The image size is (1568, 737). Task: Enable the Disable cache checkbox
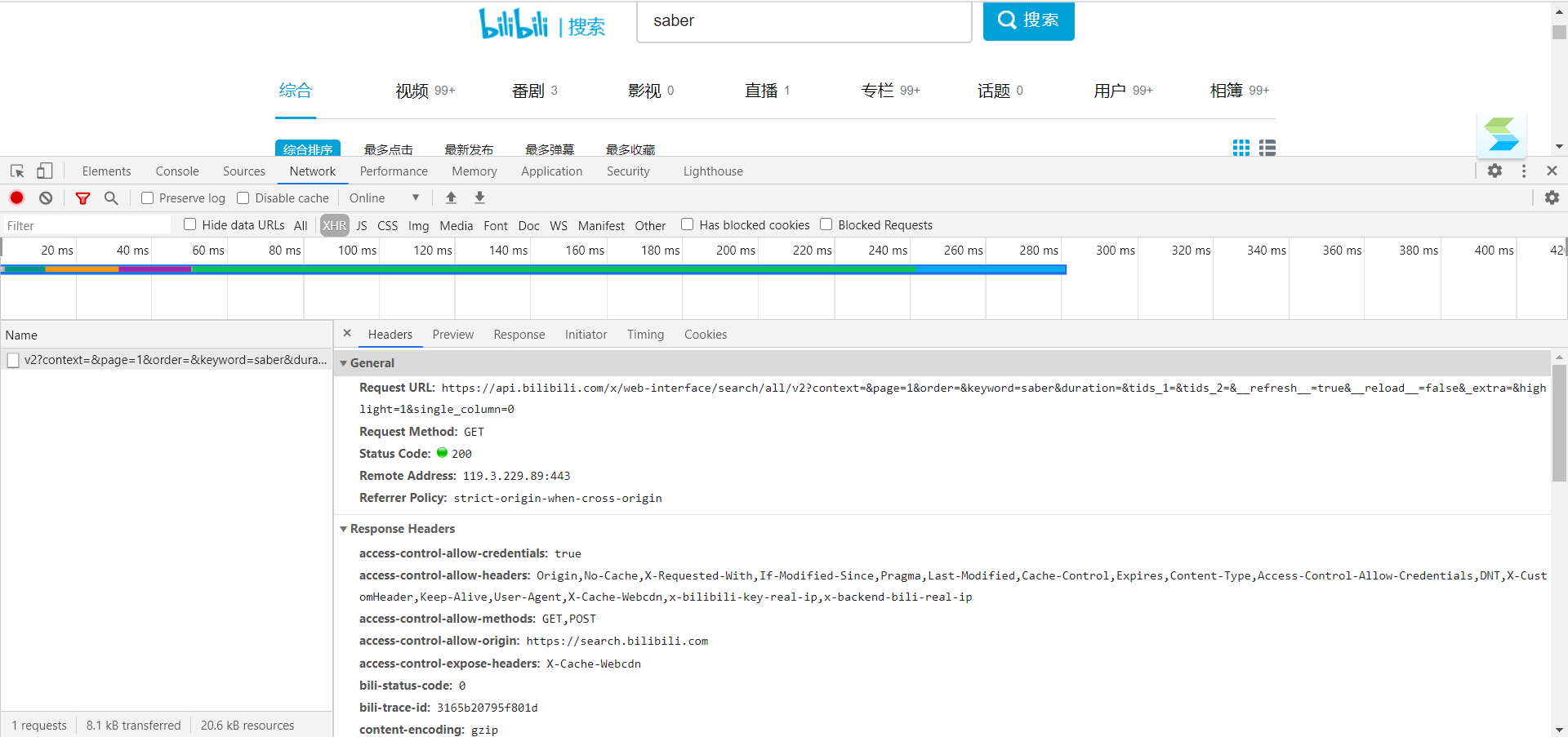[x=243, y=198]
